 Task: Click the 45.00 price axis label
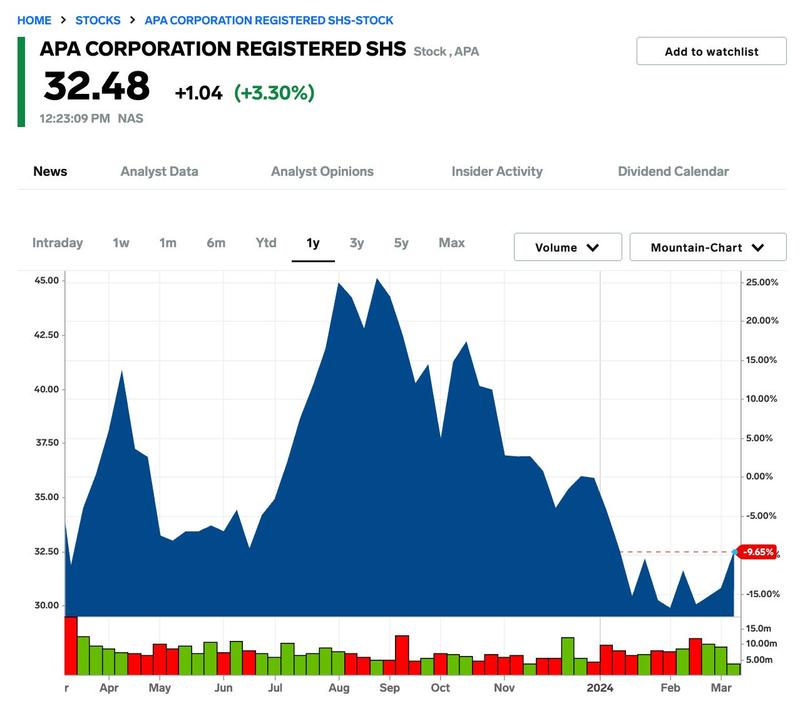pyautogui.click(x=46, y=281)
